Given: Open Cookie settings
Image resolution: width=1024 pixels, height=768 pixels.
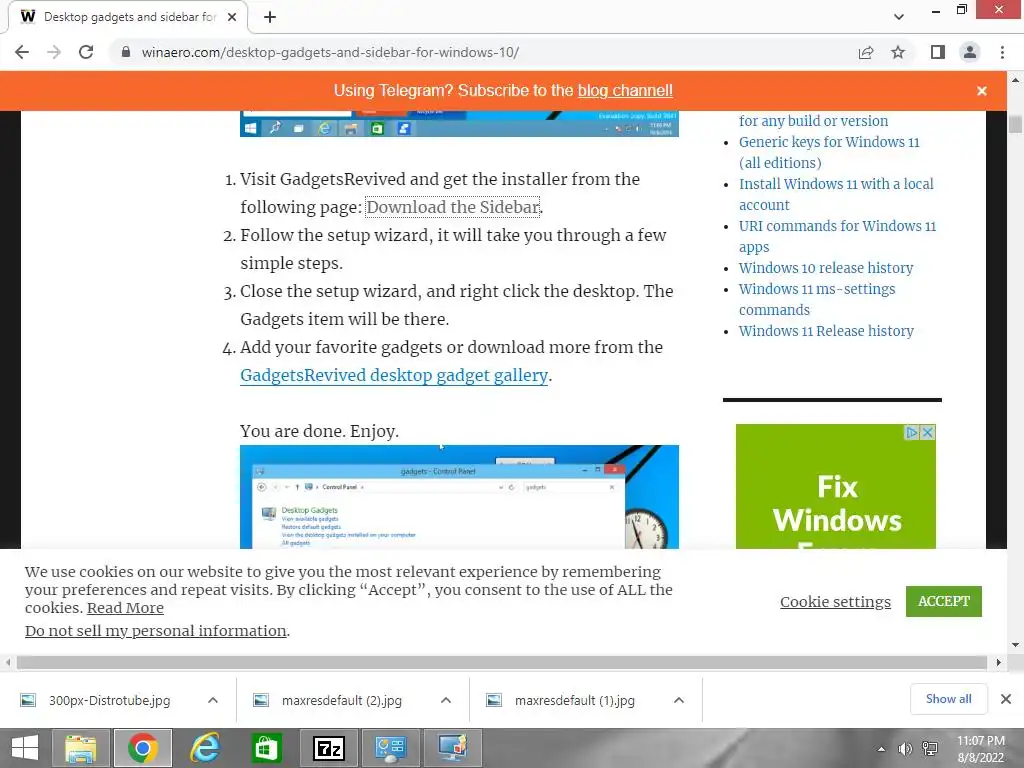Looking at the screenshot, I should pos(835,601).
